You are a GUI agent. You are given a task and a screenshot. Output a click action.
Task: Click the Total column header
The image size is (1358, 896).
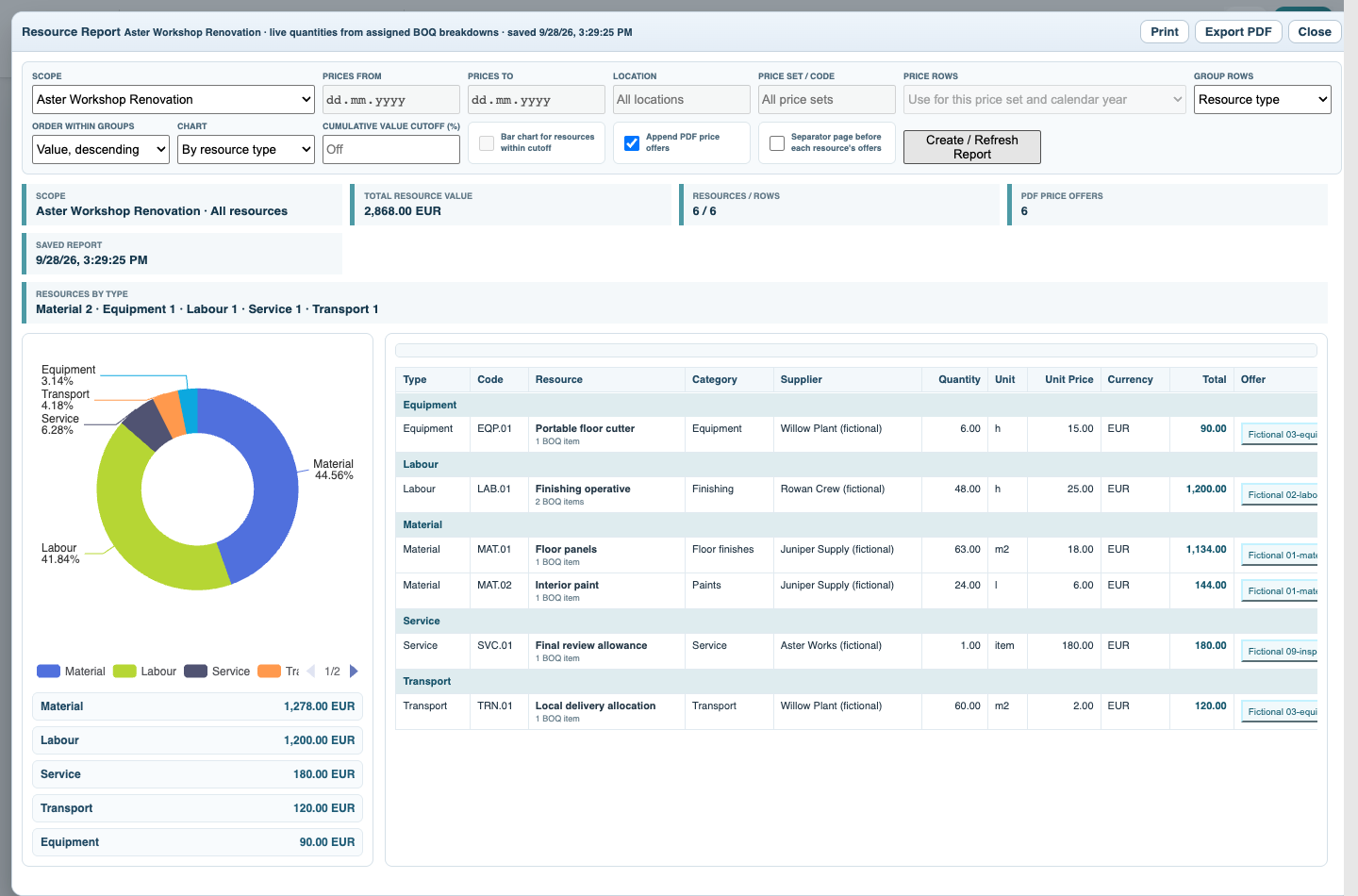(x=1201, y=379)
